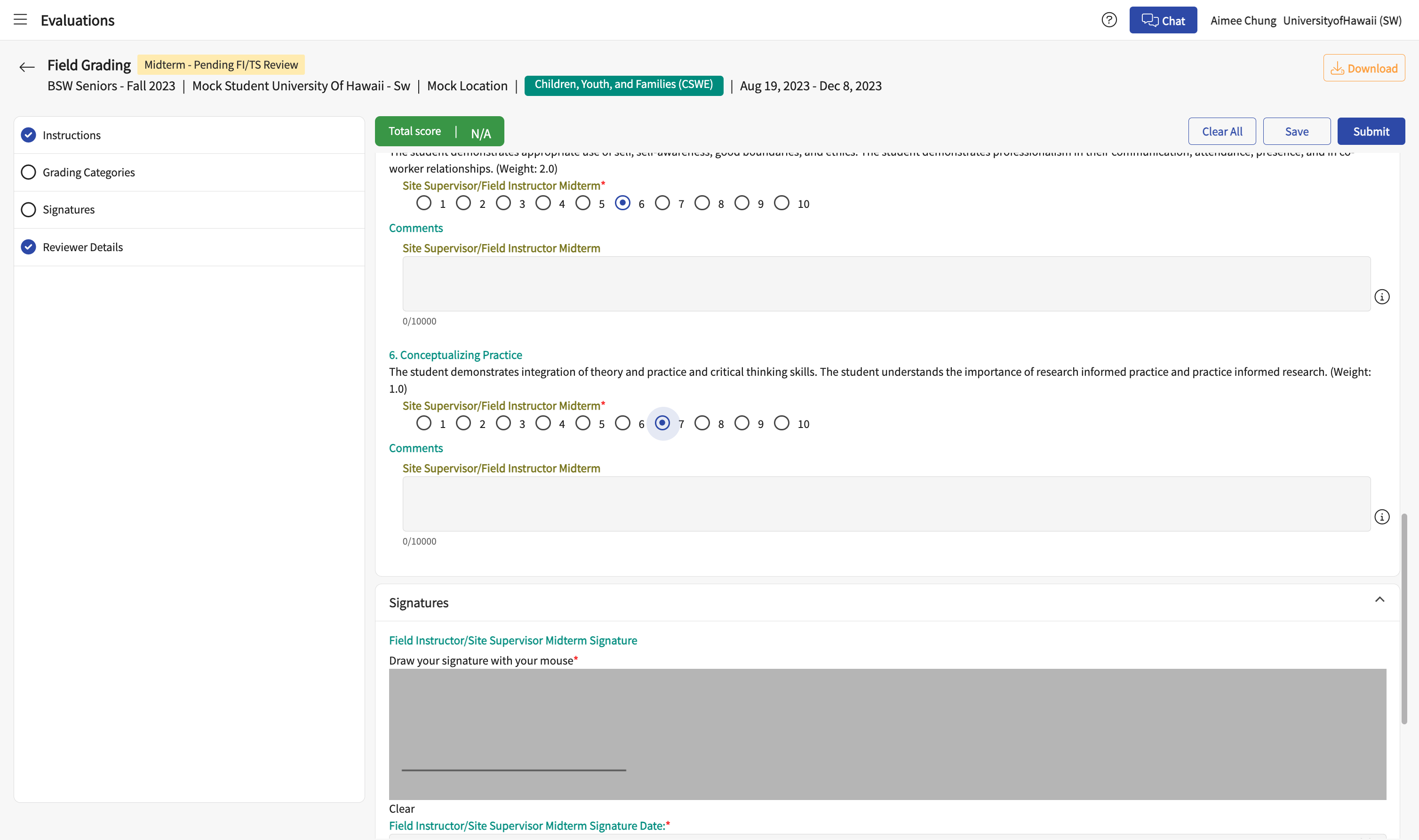Screen dimensions: 1419x840
Task: Go back with the left arrow
Action: coord(27,67)
